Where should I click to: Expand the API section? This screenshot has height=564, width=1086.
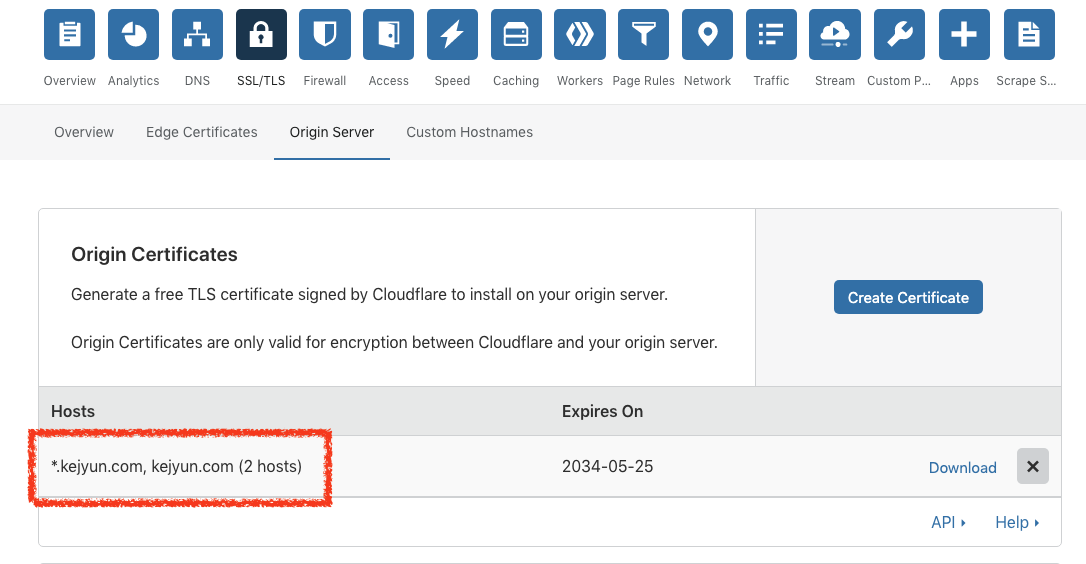(948, 522)
